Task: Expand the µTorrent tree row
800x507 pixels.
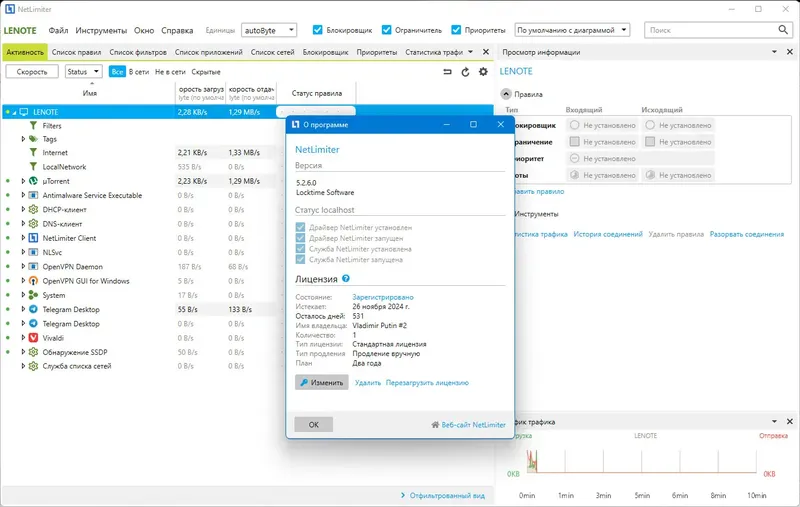Action: 23,181
